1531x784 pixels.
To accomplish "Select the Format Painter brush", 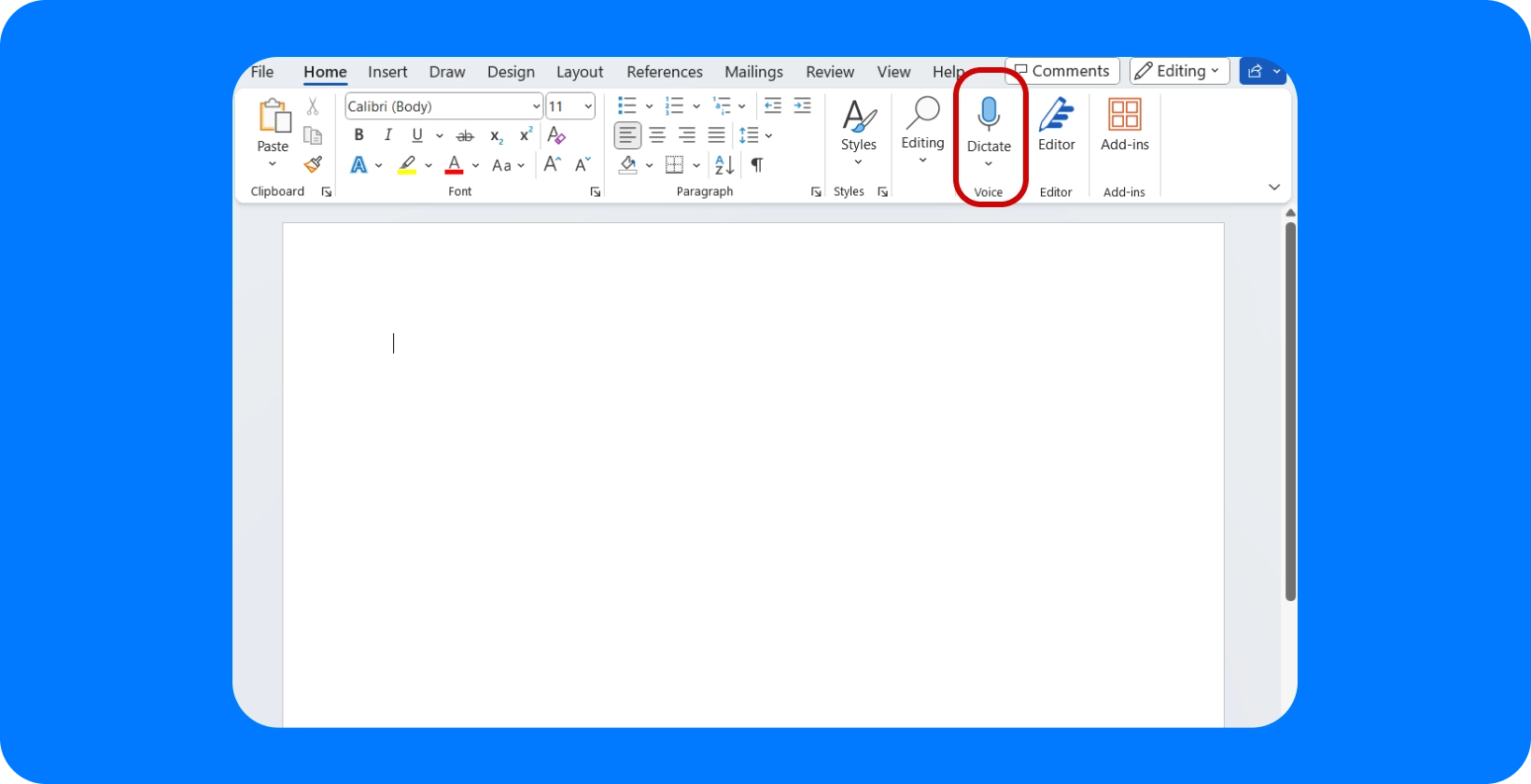I will tap(313, 164).
